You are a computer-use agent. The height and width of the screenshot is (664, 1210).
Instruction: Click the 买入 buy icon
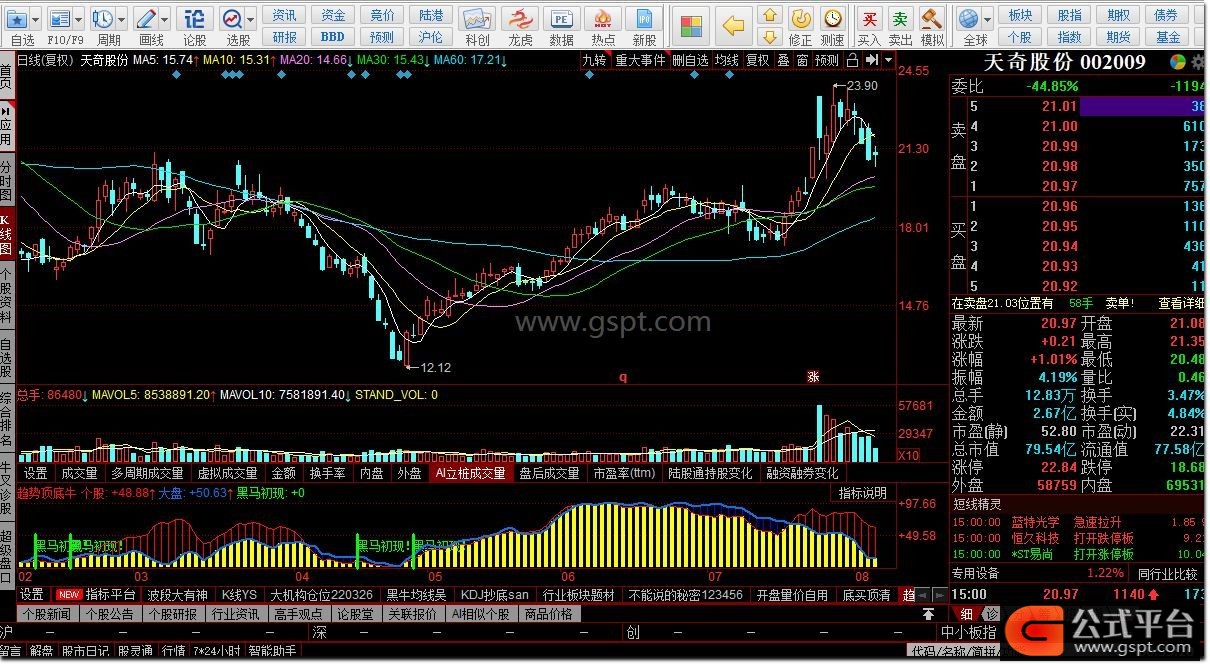(870, 19)
